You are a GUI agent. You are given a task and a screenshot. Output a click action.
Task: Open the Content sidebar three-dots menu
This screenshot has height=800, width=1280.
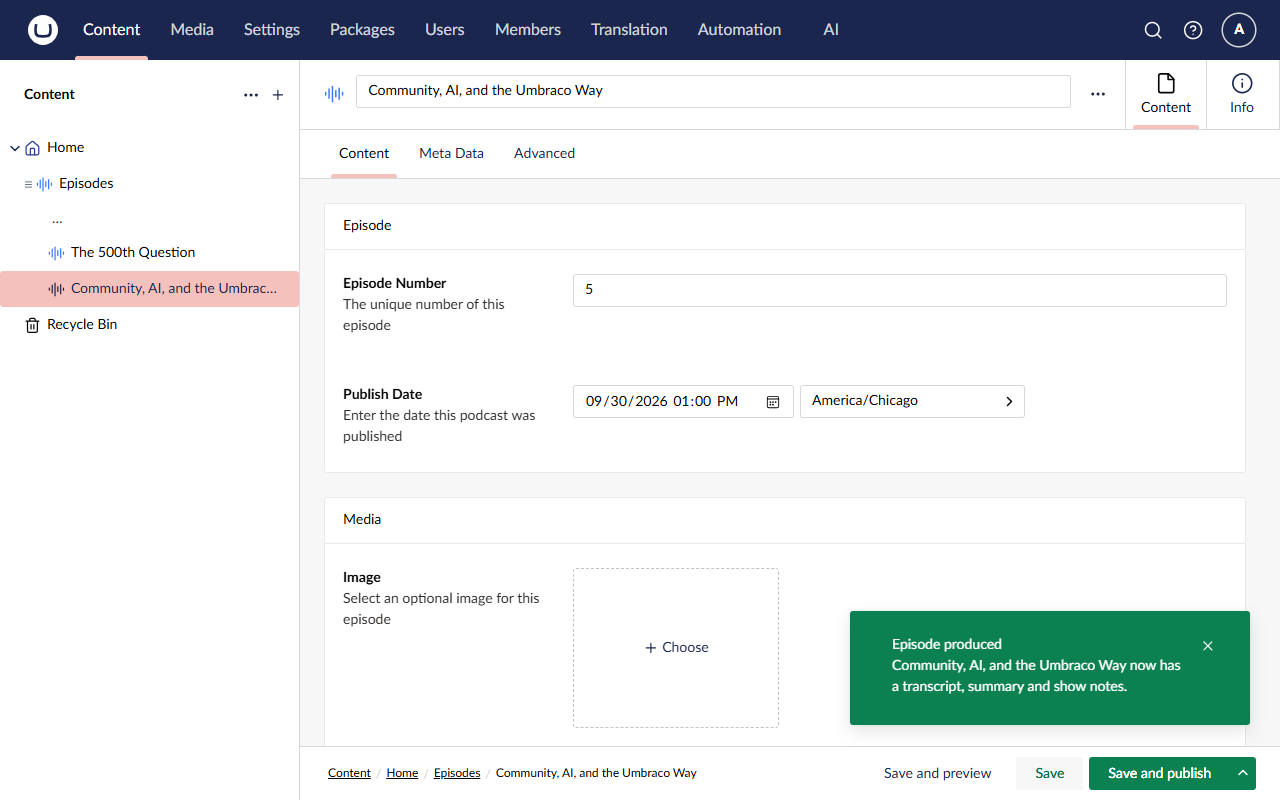(x=251, y=95)
